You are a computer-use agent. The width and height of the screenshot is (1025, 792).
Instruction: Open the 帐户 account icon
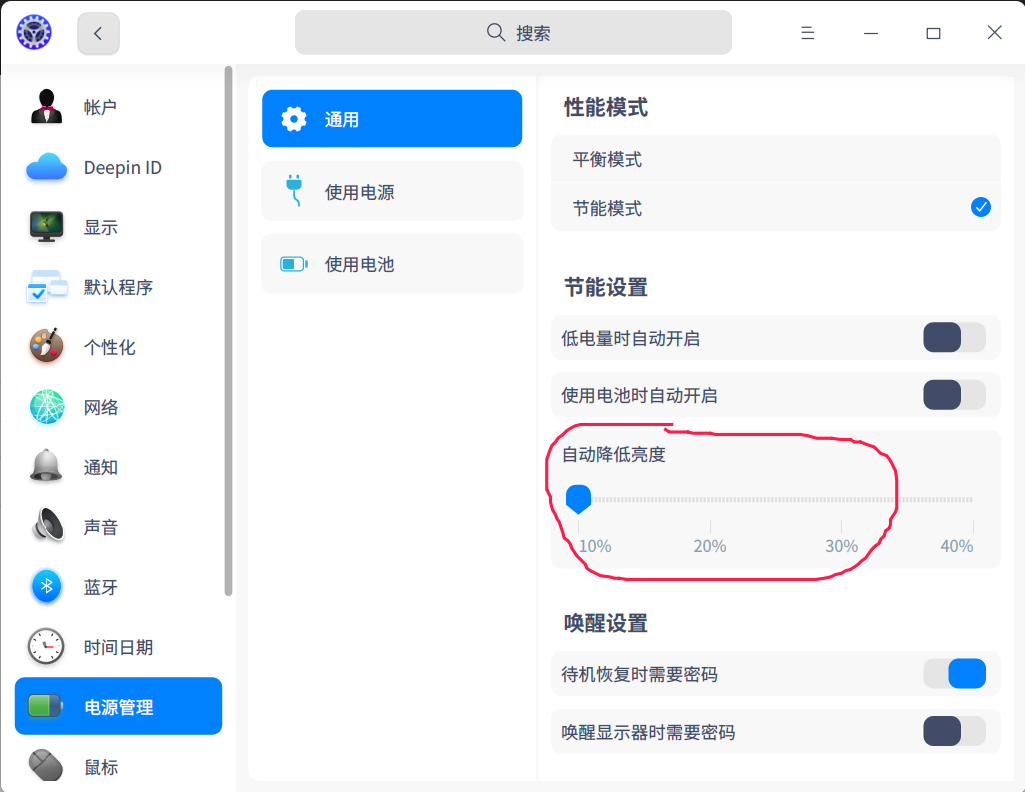46,107
